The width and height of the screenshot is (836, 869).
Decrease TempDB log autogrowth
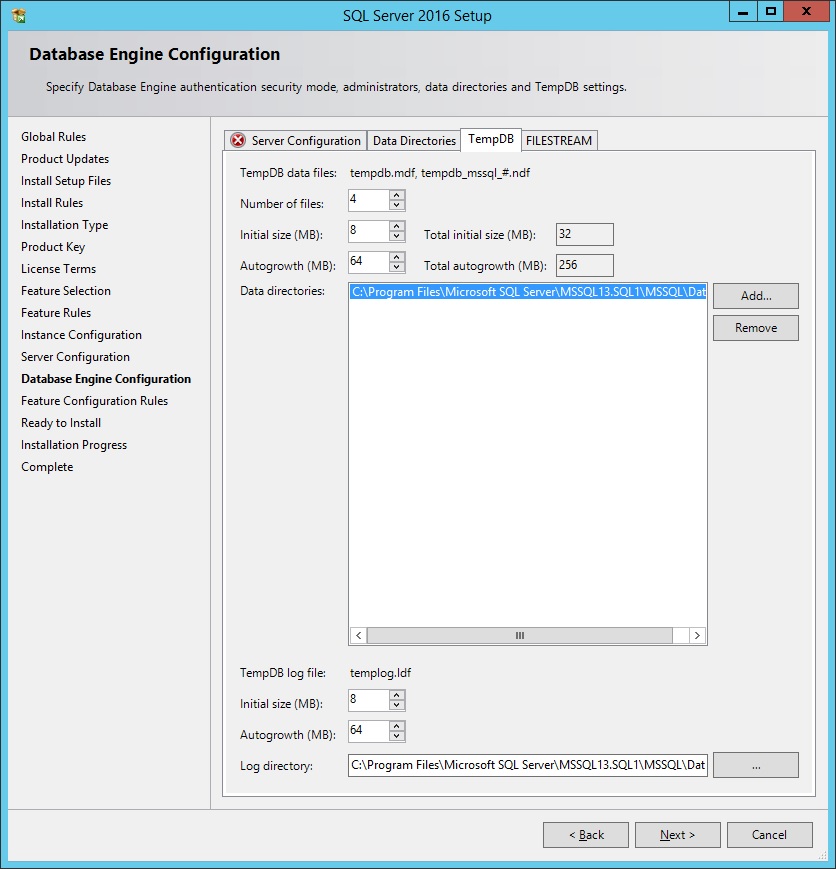pos(396,736)
